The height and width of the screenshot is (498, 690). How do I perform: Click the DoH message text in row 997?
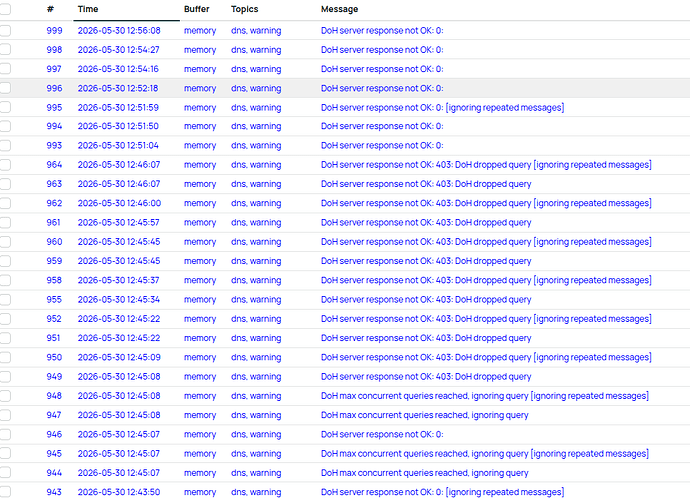tap(382, 69)
